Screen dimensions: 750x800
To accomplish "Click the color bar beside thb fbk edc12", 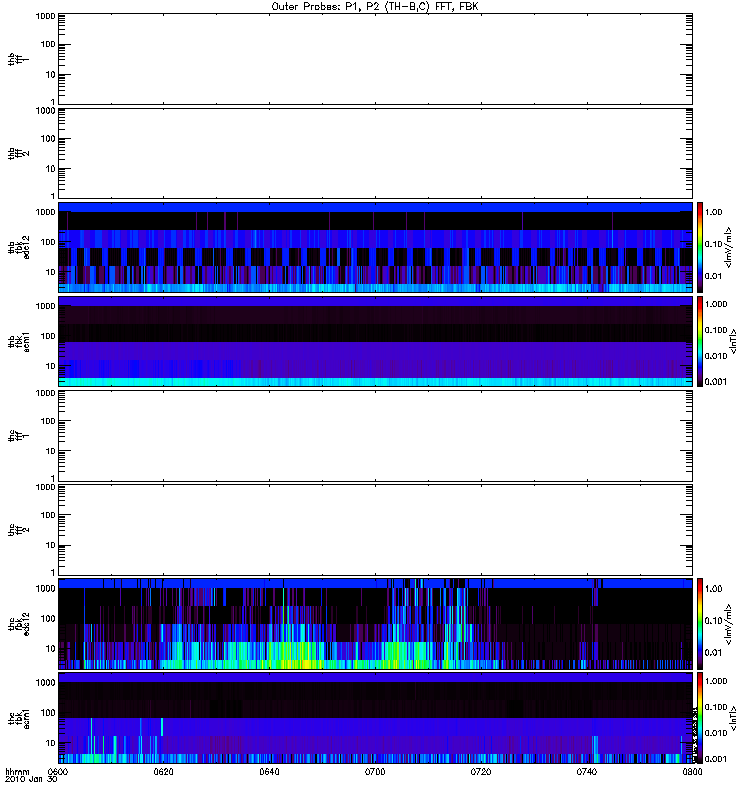I will click(700, 247).
